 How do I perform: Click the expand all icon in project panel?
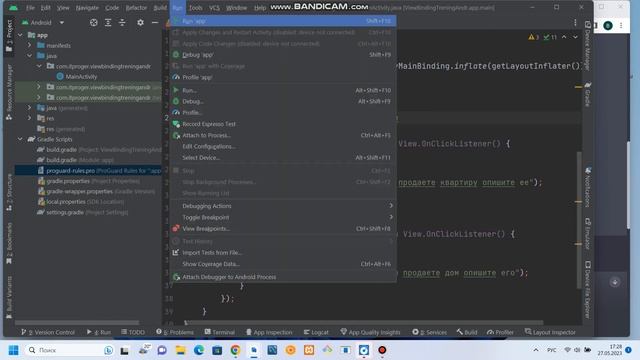point(108,22)
